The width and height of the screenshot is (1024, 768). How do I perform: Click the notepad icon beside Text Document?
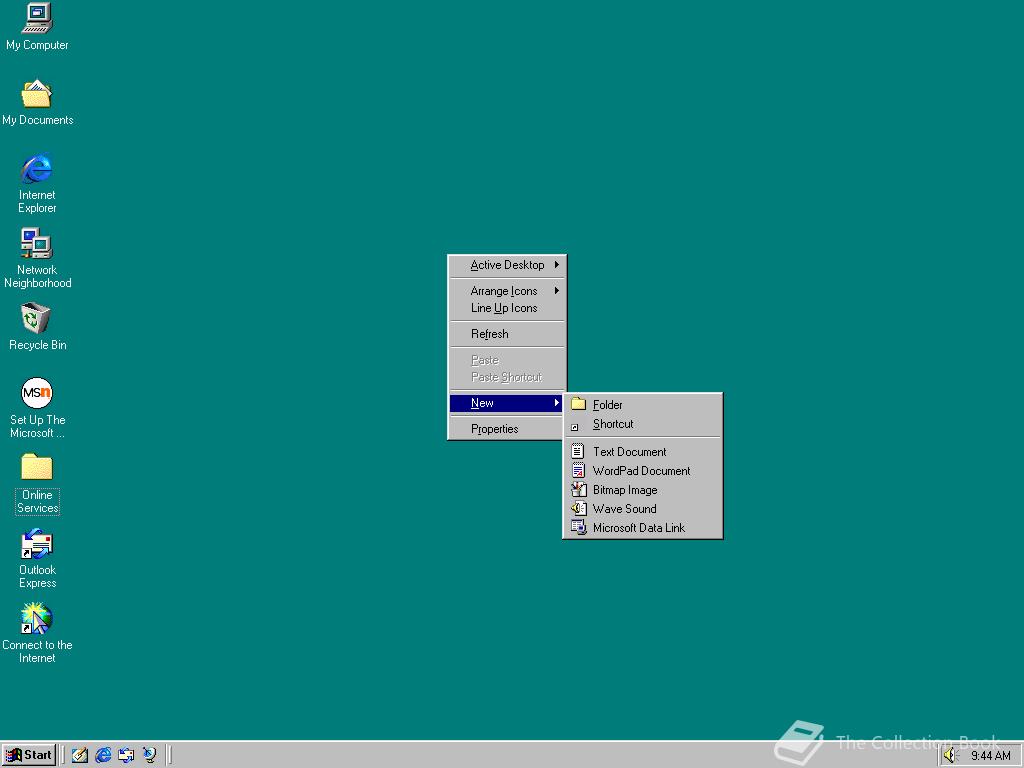pyautogui.click(x=577, y=451)
